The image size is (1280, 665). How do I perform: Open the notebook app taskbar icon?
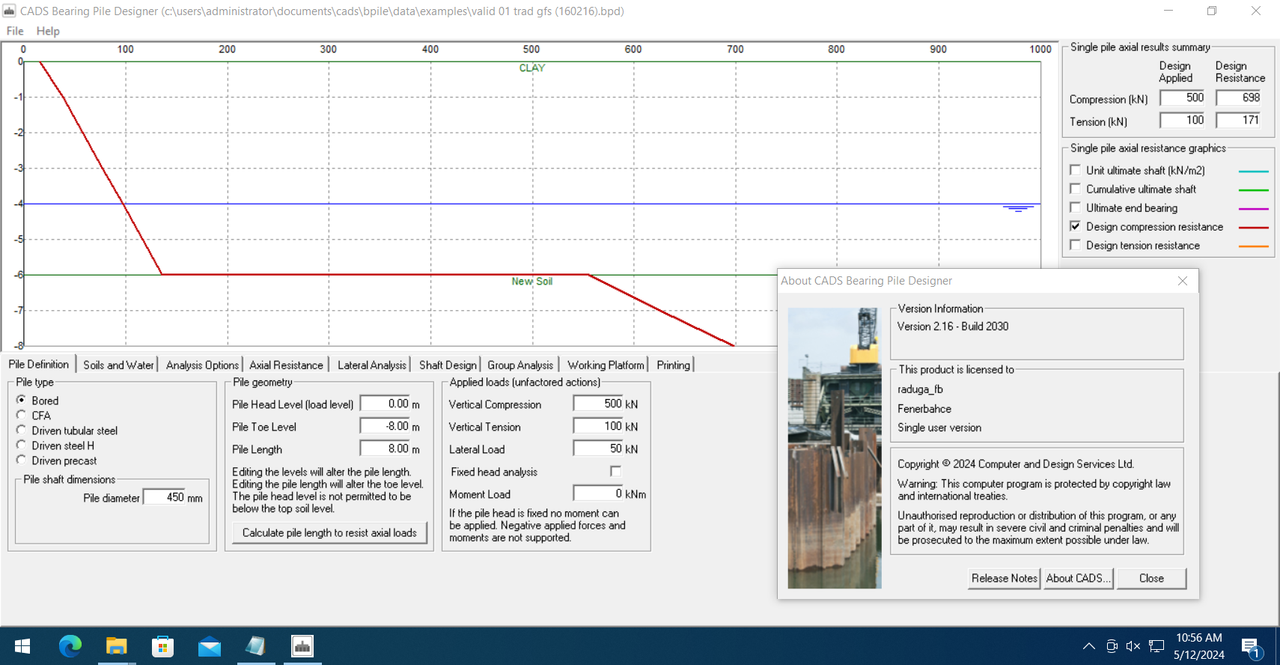(x=256, y=646)
